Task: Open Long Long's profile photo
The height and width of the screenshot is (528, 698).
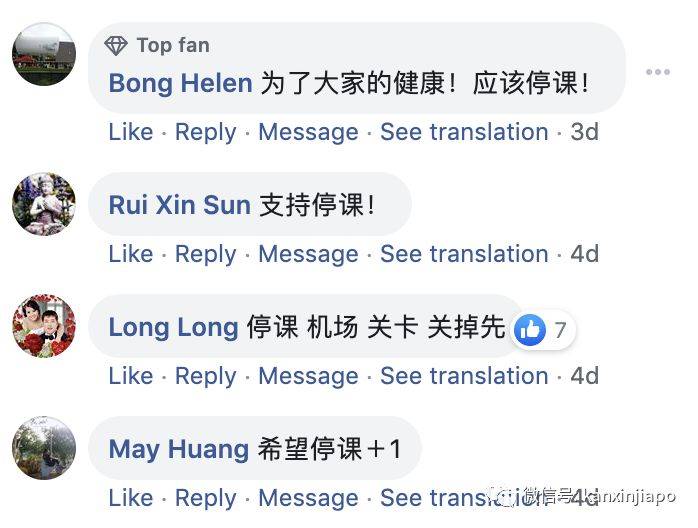Action: pos(43,326)
